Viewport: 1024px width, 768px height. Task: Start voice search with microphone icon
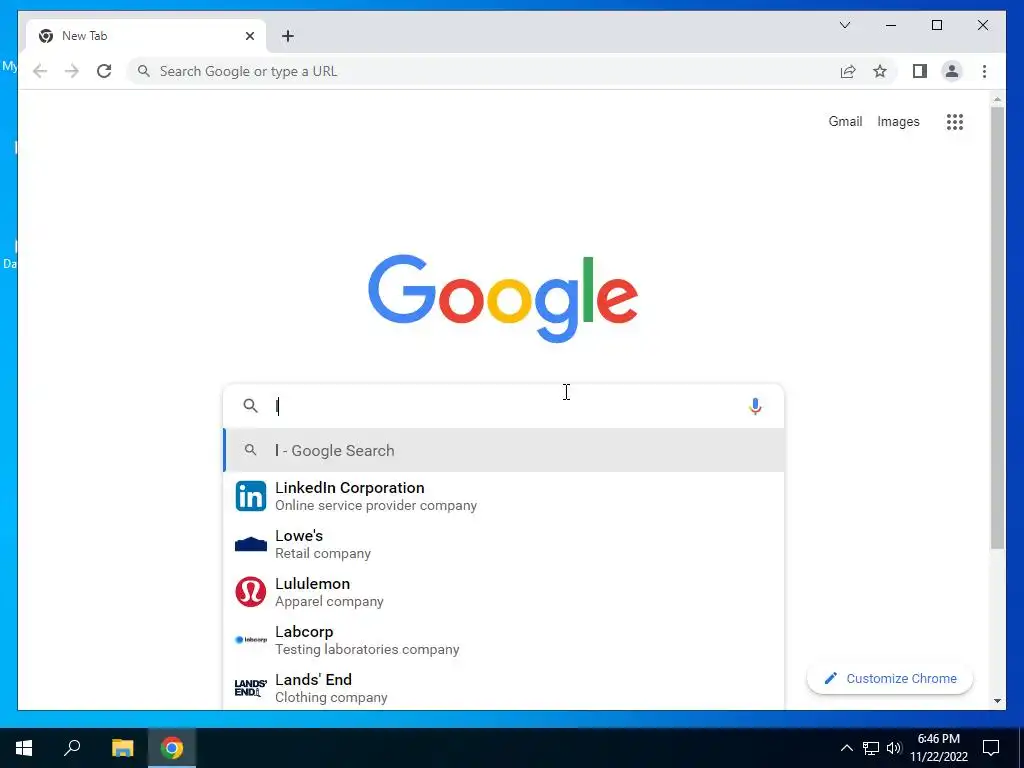755,406
